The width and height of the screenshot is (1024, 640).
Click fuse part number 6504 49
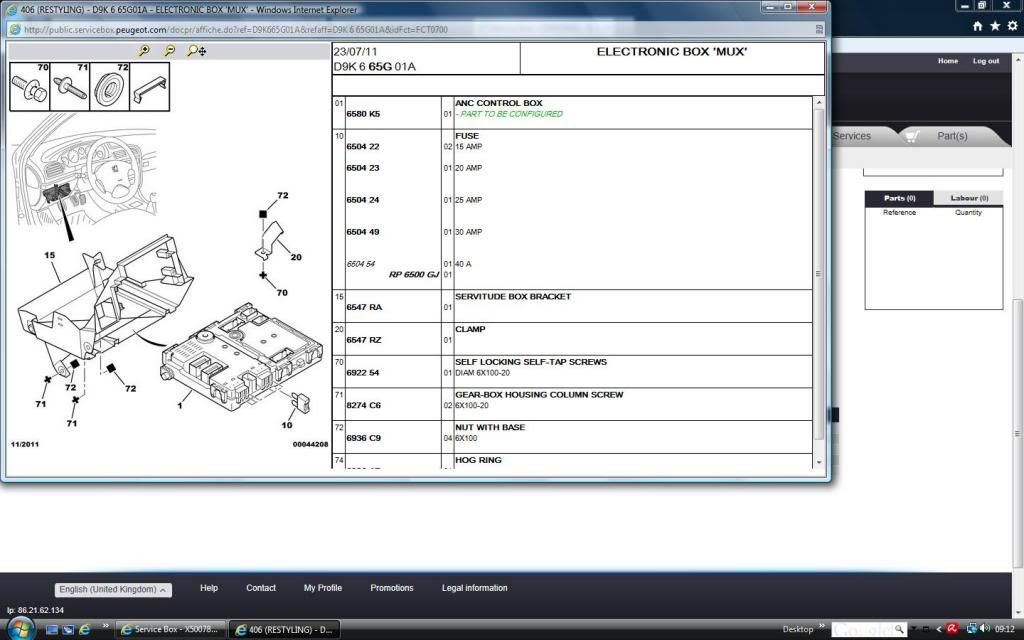pyautogui.click(x=362, y=232)
